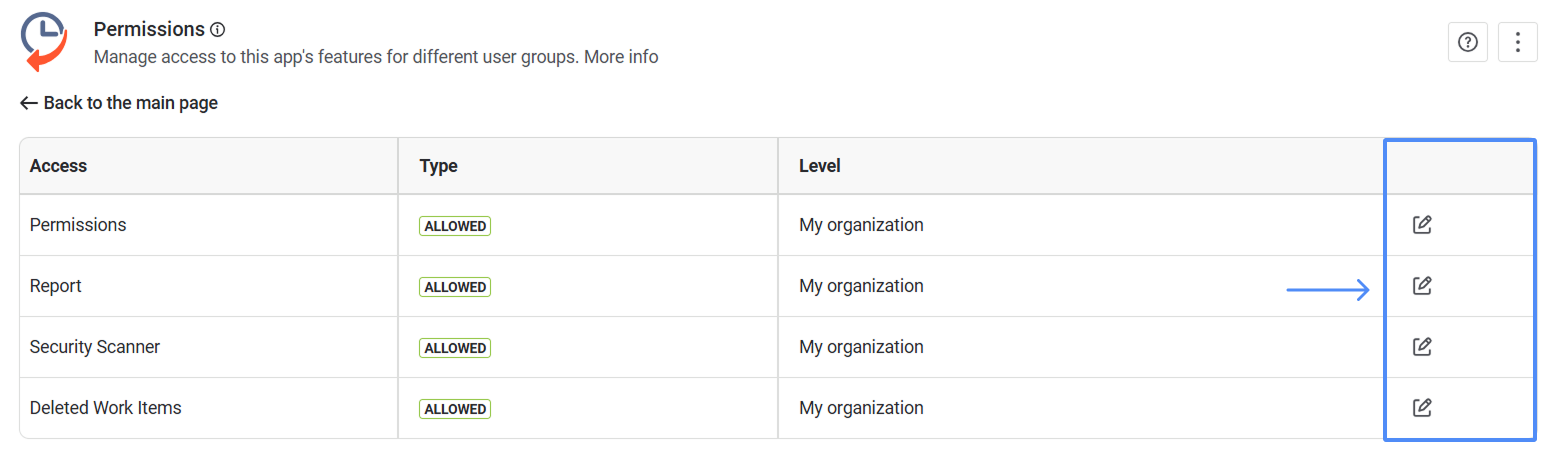Open the three-dot more options menu
The image size is (1550, 456).
tap(1518, 42)
